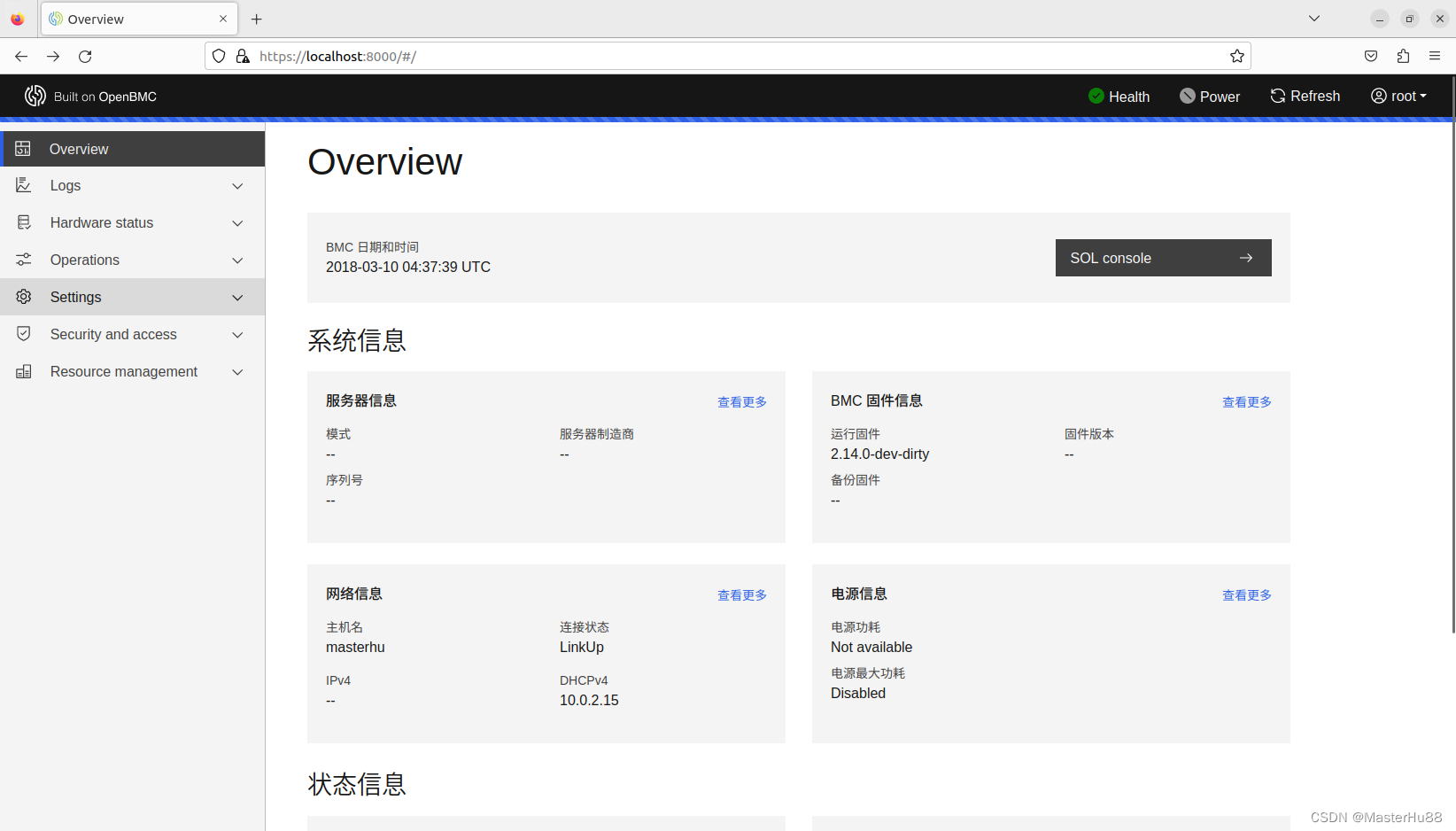
Task: Click the OpenBMC logo in the header
Action: (35, 96)
